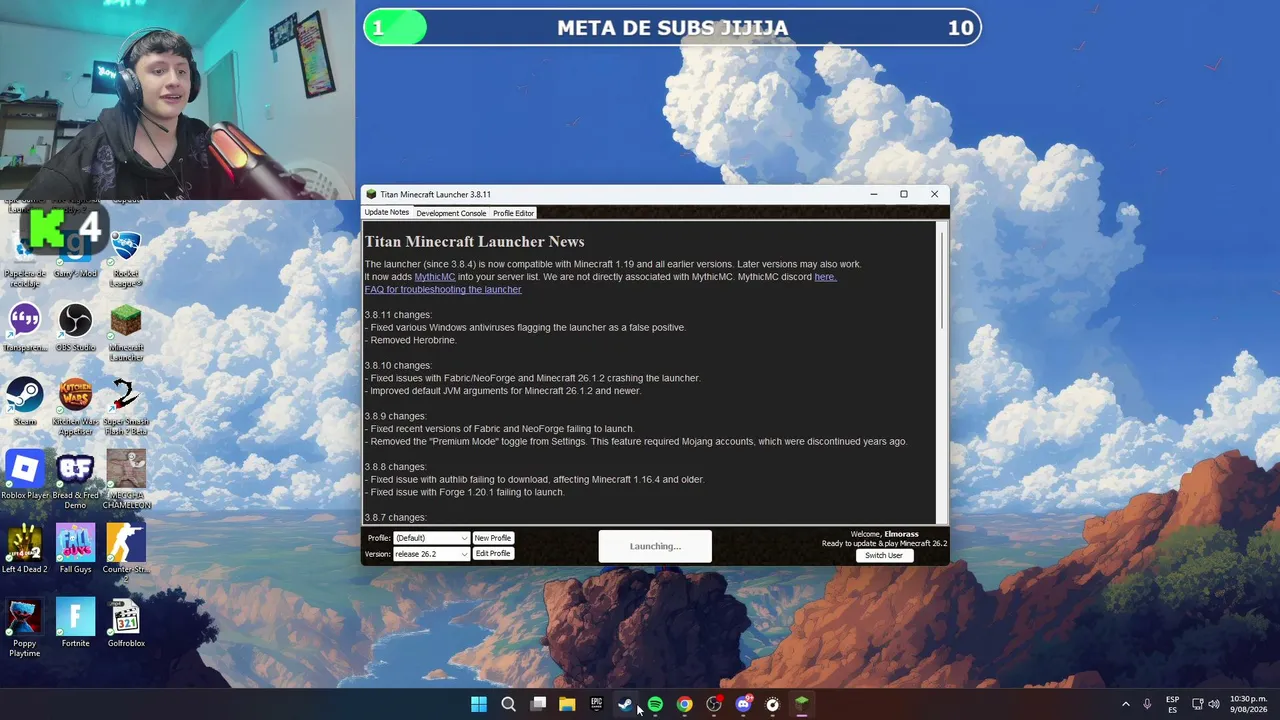
Task: Open taskbar Search
Action: pos(508,704)
